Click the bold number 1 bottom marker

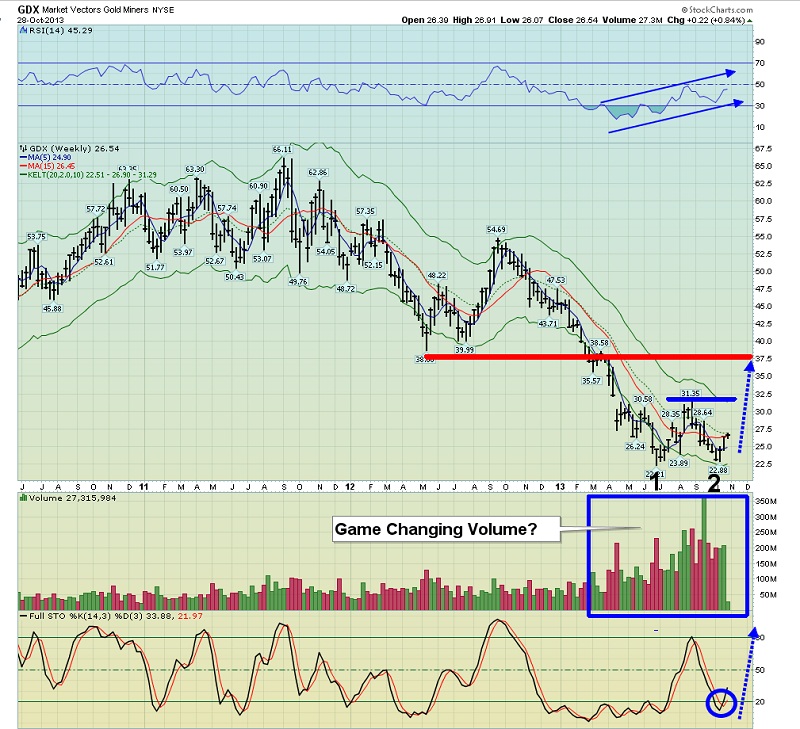(x=657, y=484)
